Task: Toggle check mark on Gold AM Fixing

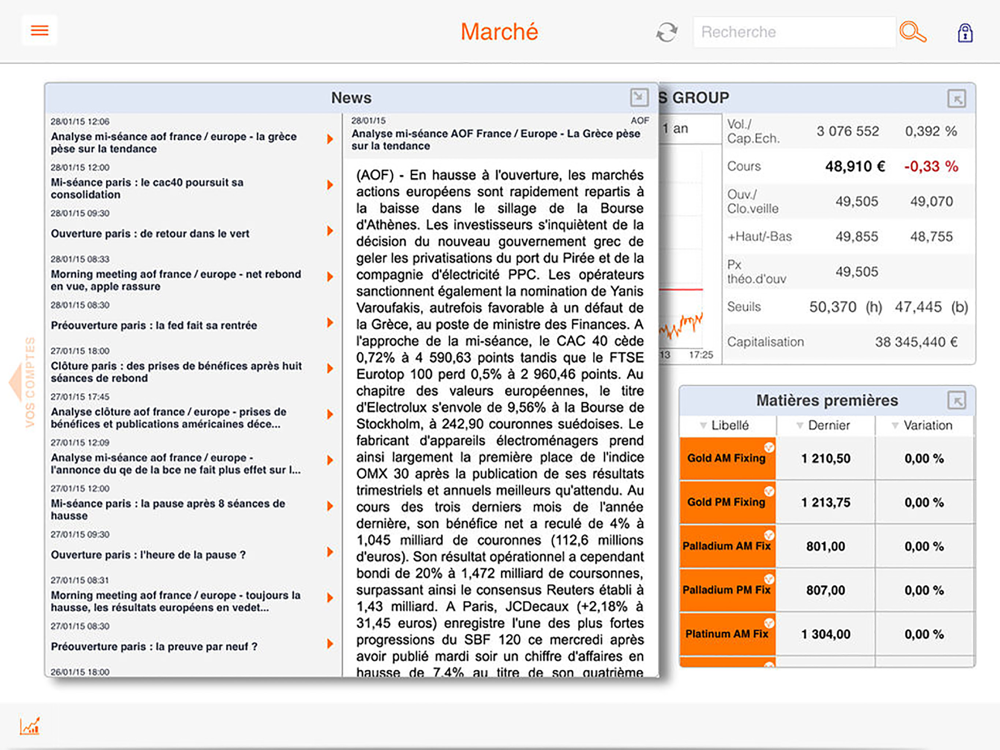Action: pyautogui.click(x=769, y=447)
